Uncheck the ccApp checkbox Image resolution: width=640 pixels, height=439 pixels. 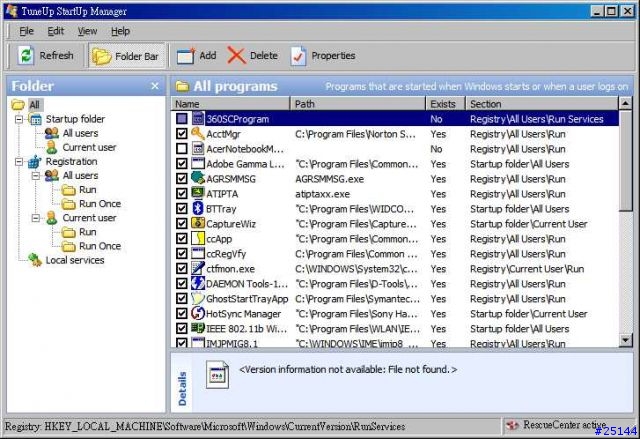tap(182, 239)
